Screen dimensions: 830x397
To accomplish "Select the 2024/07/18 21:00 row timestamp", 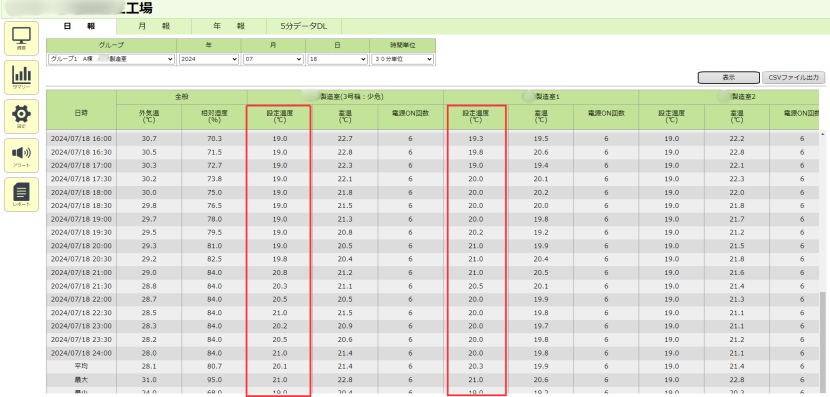I will point(81,273).
